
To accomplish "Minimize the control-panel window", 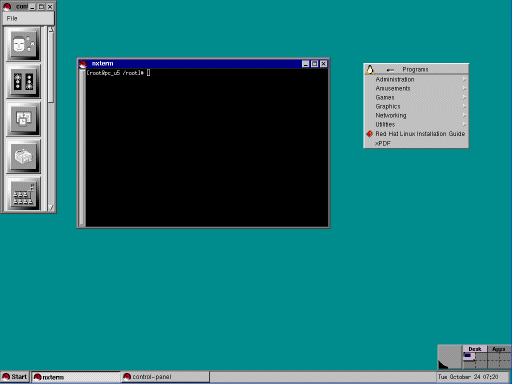I will pos(32,7).
